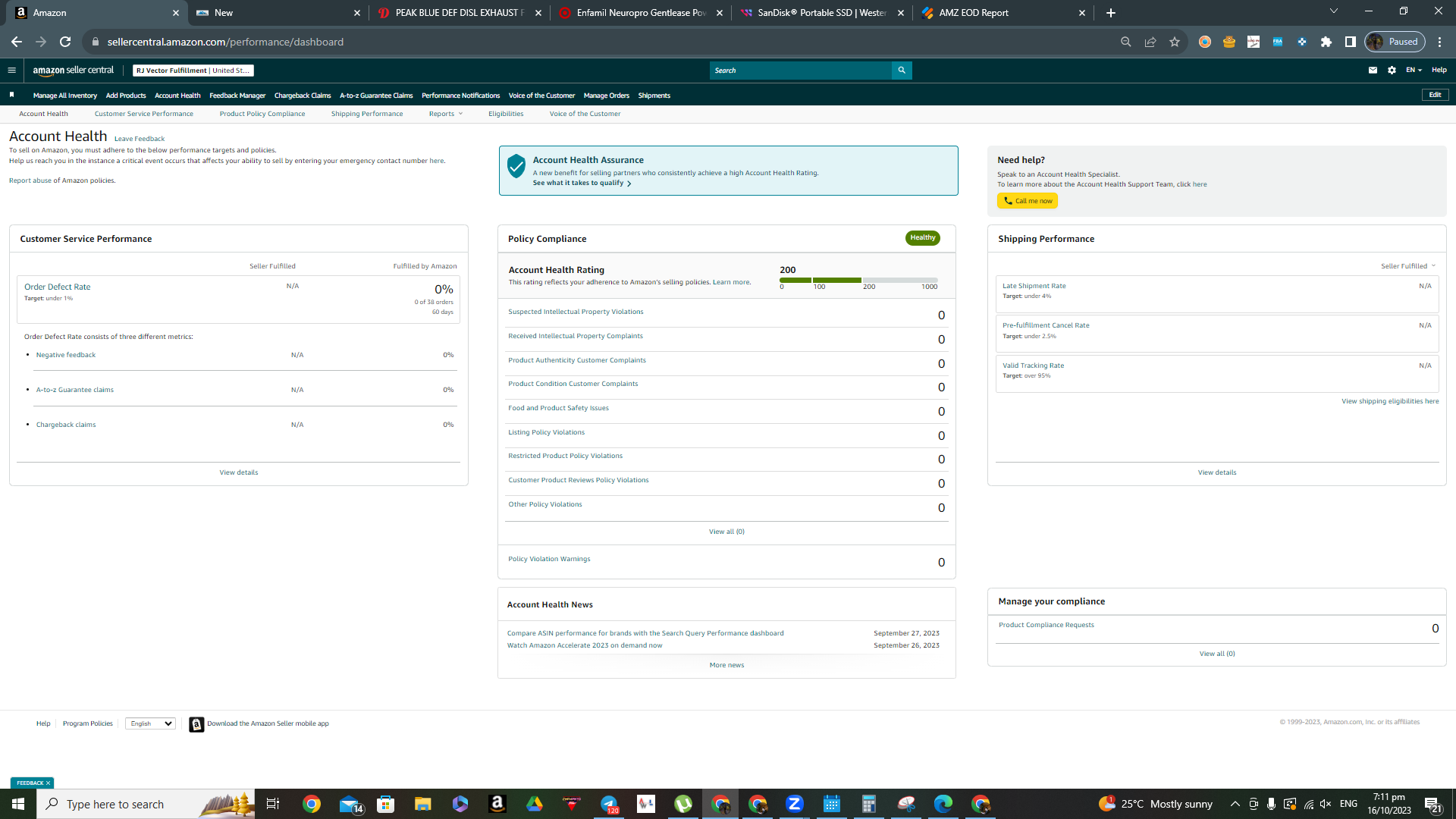Open the Chrome three-dot menu
Viewport: 1456px width, 819px height.
pos(1440,42)
